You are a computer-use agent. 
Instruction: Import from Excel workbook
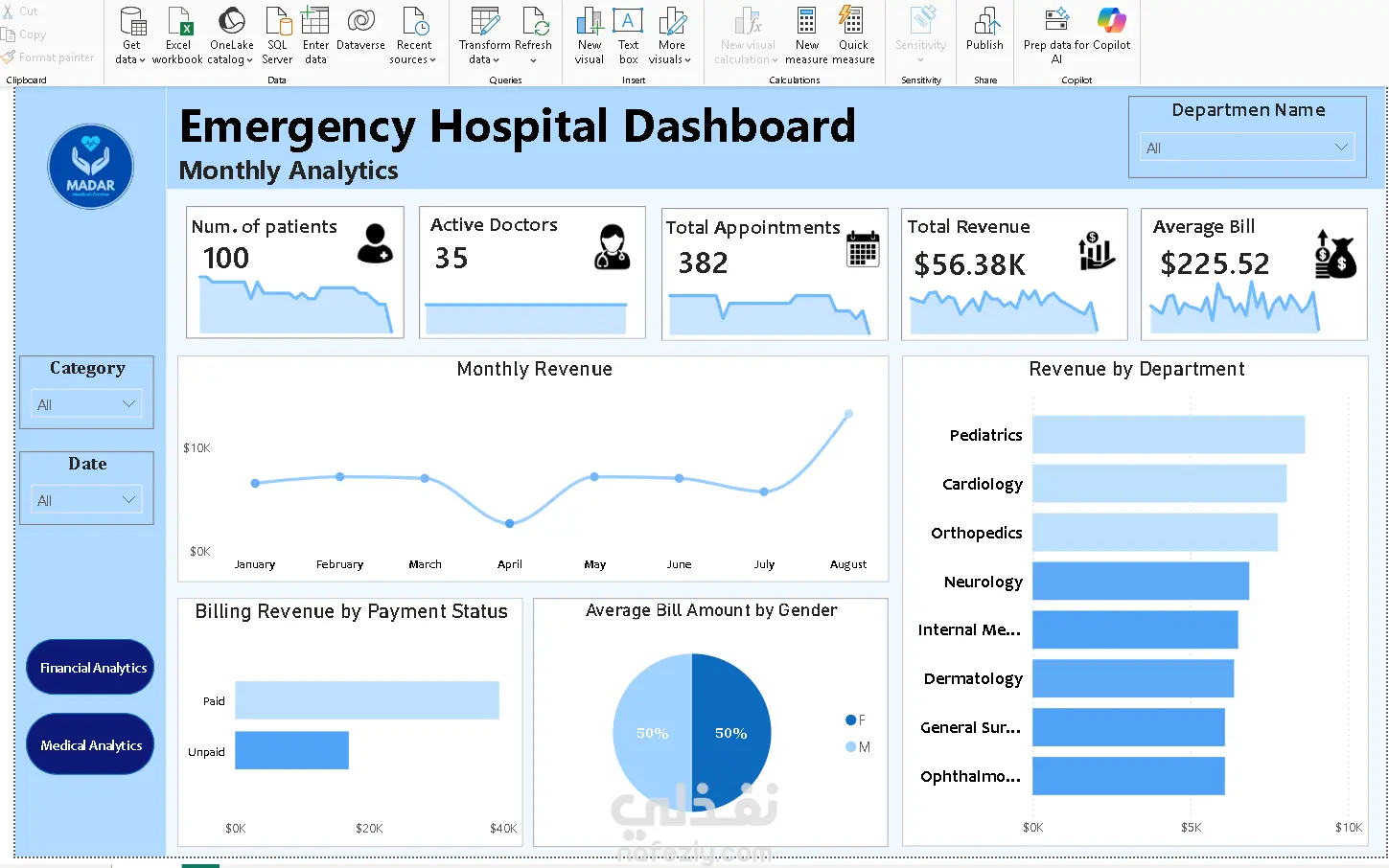pos(177,35)
